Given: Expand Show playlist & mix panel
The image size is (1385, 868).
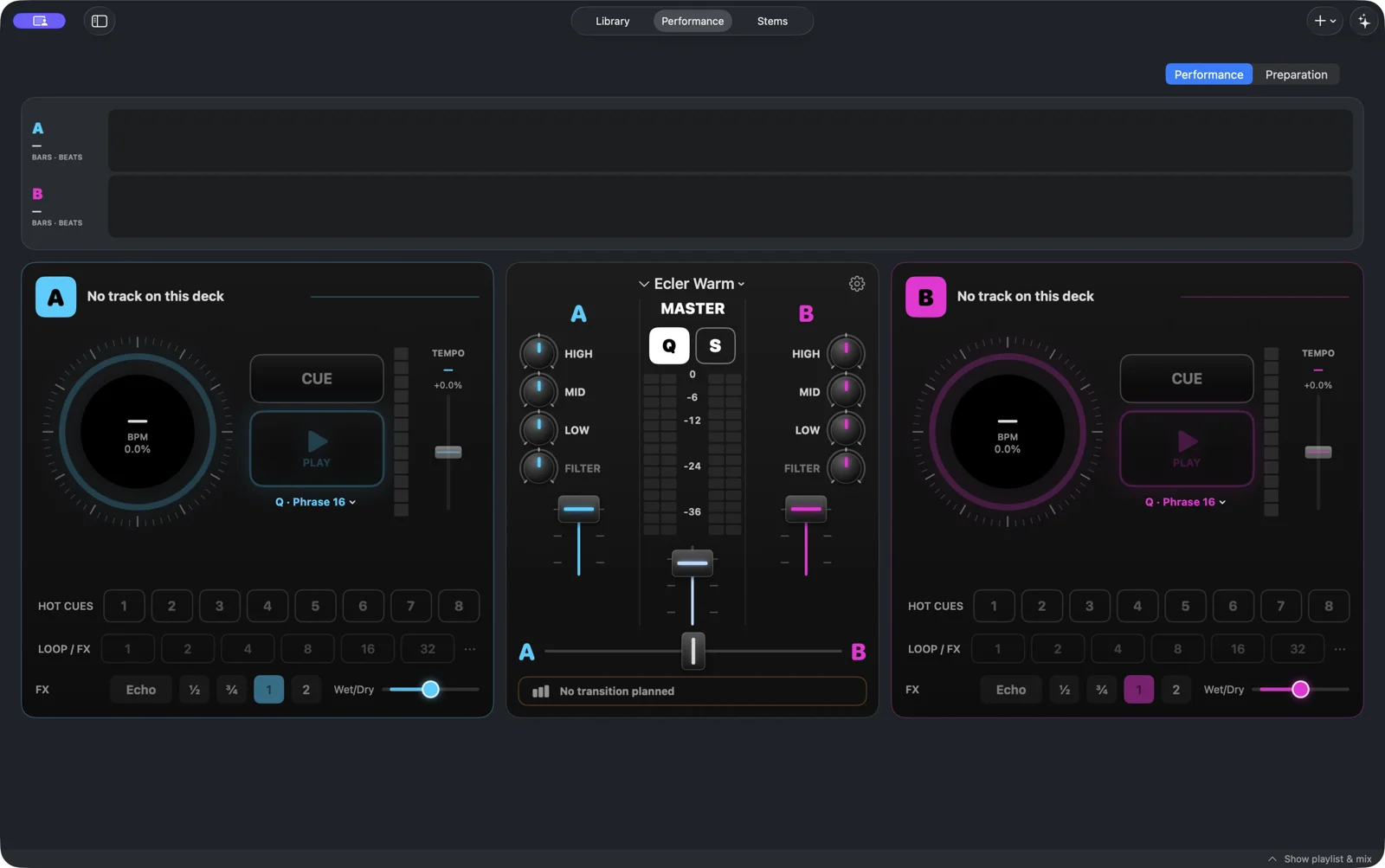Looking at the screenshot, I should [1320, 859].
